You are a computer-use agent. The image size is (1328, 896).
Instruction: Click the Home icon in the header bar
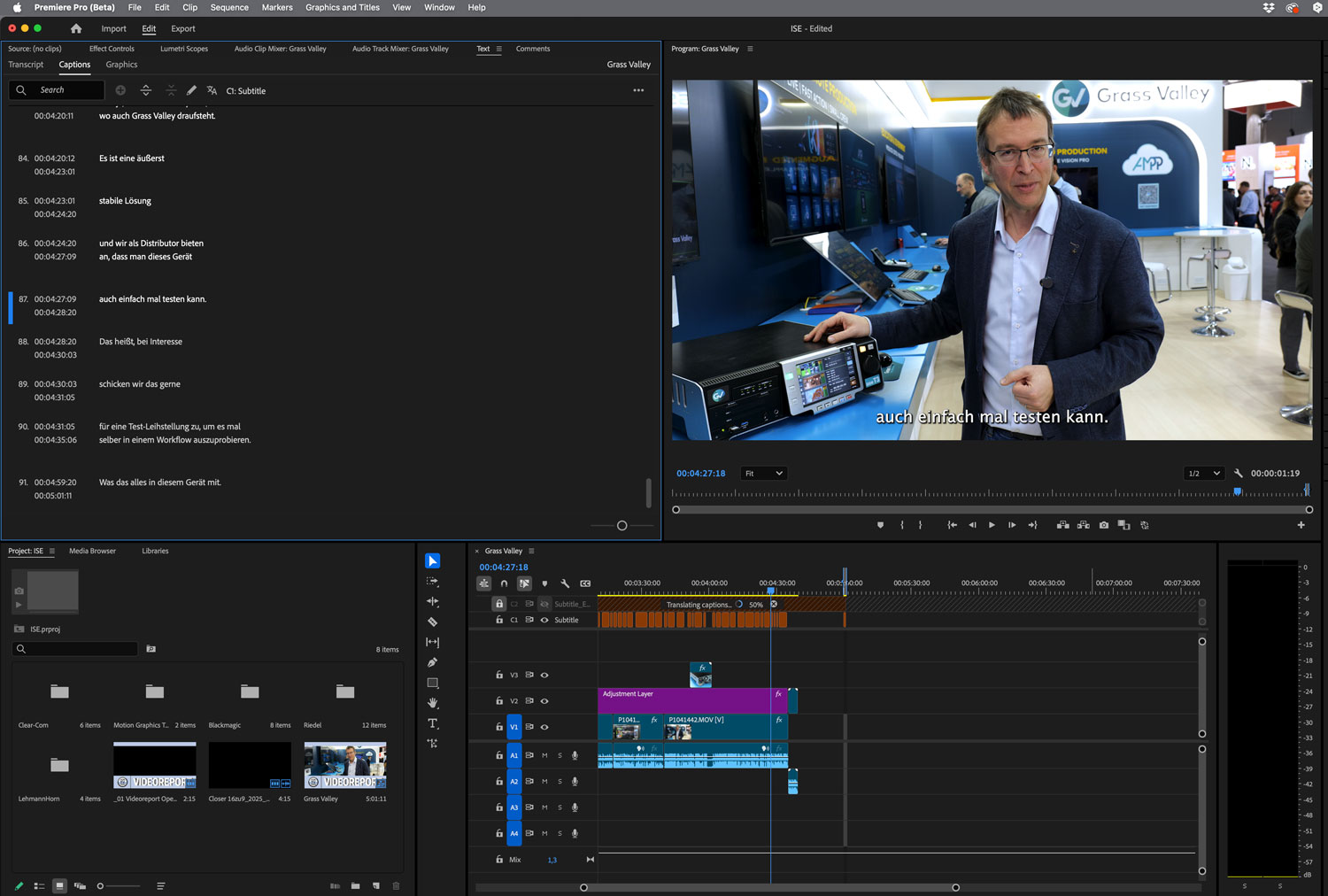click(76, 28)
